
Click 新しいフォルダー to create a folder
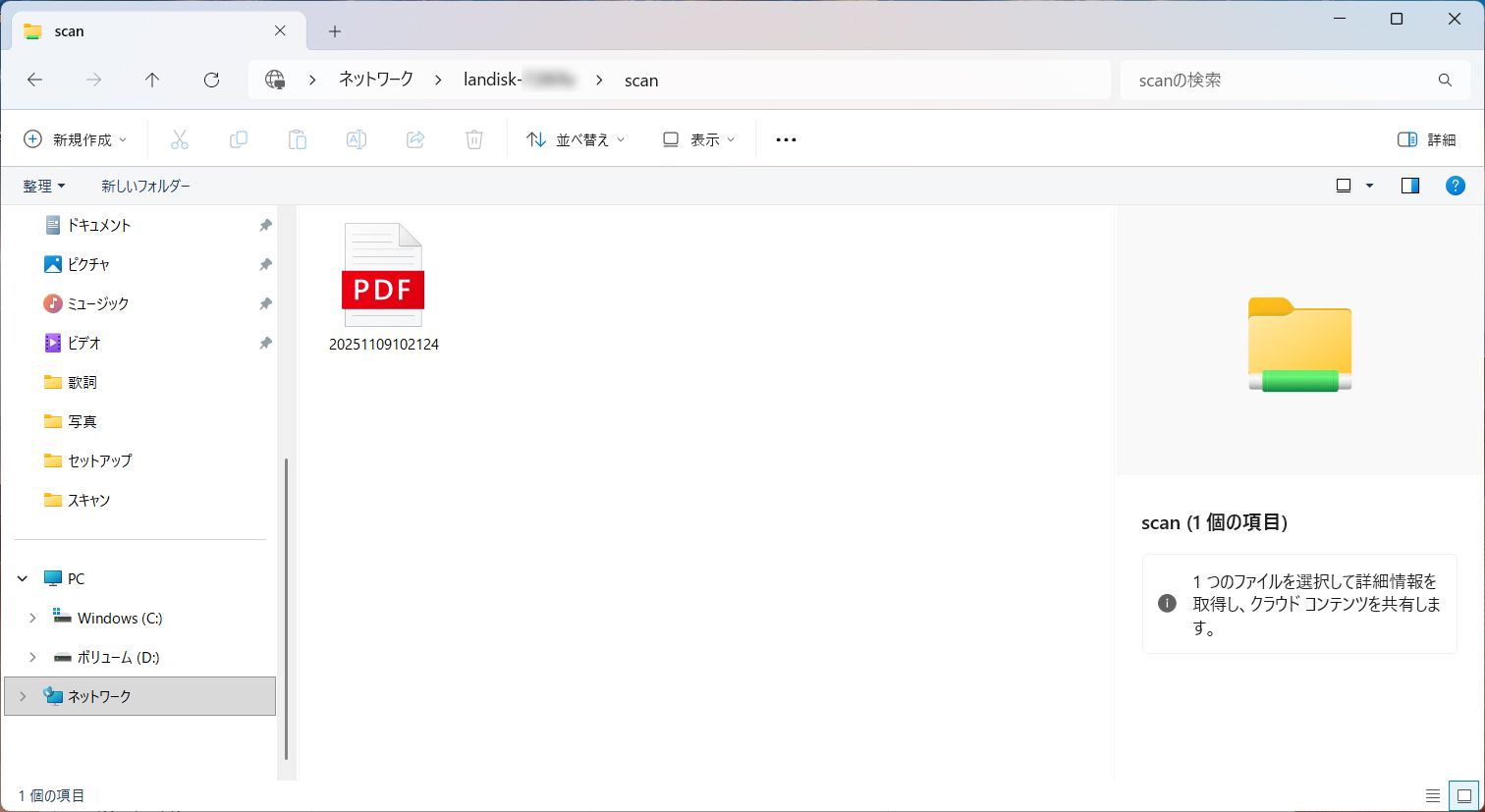(145, 185)
